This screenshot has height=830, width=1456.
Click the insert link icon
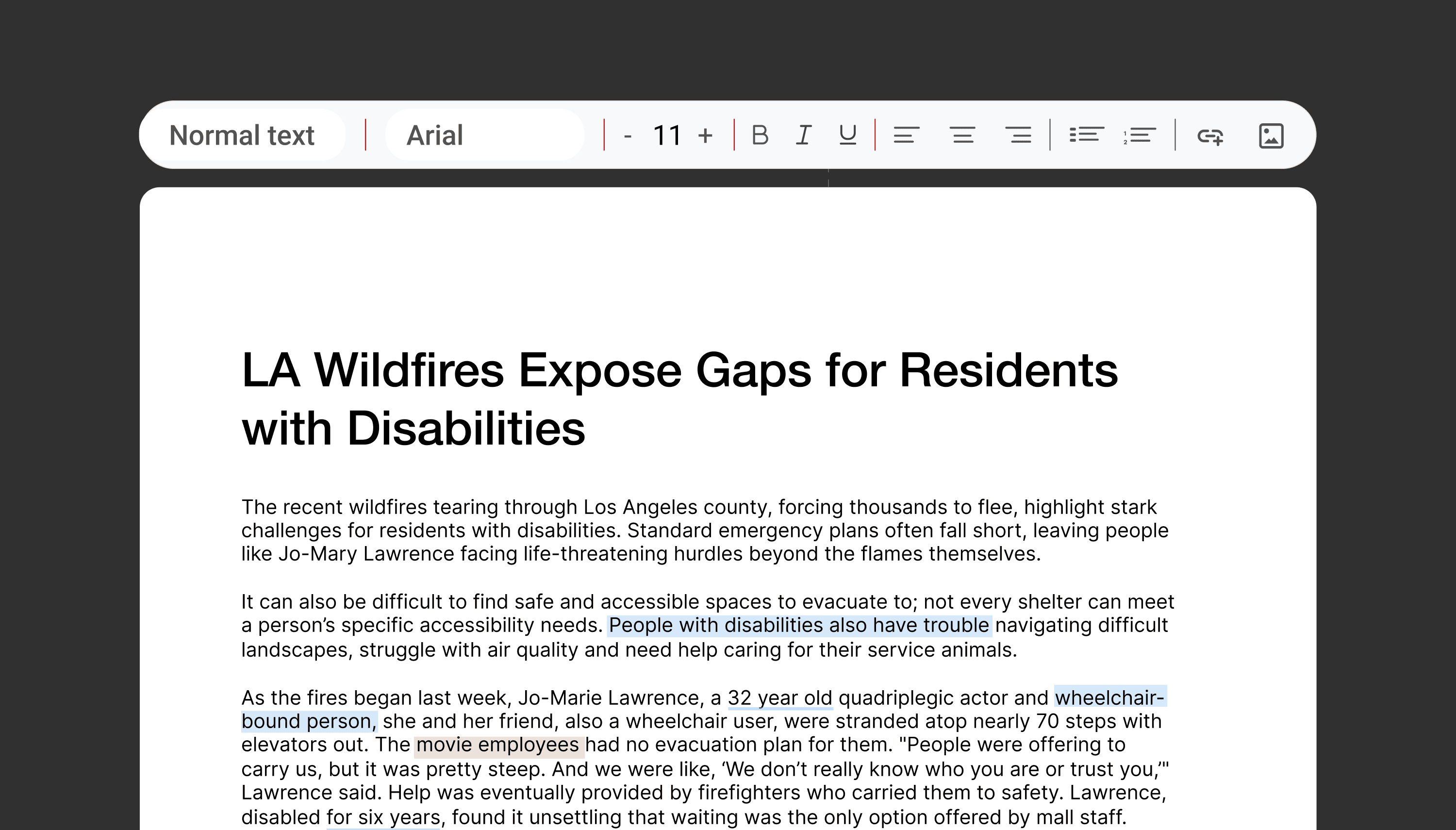click(1210, 136)
